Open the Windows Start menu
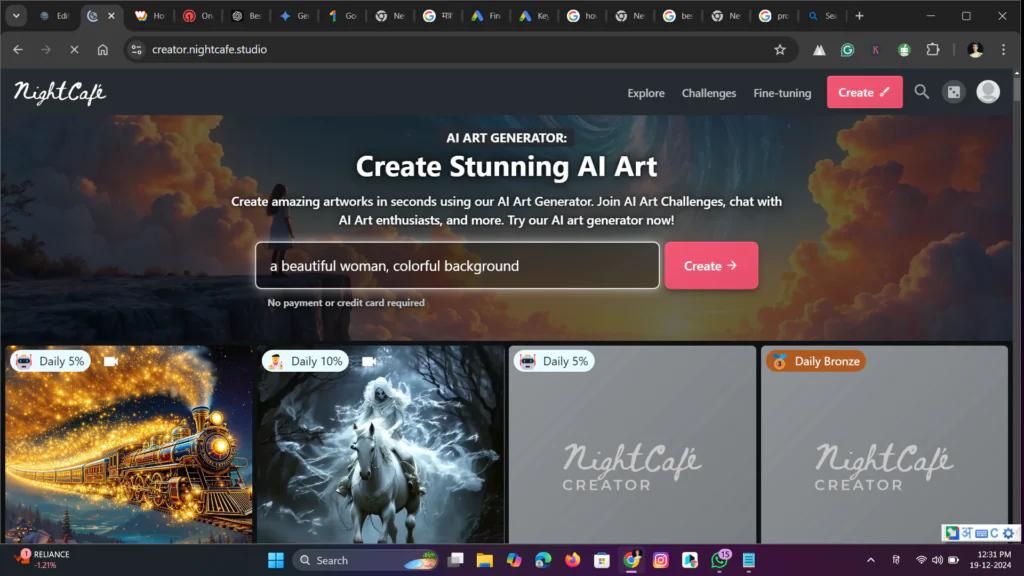The image size is (1024, 576). (x=276, y=560)
